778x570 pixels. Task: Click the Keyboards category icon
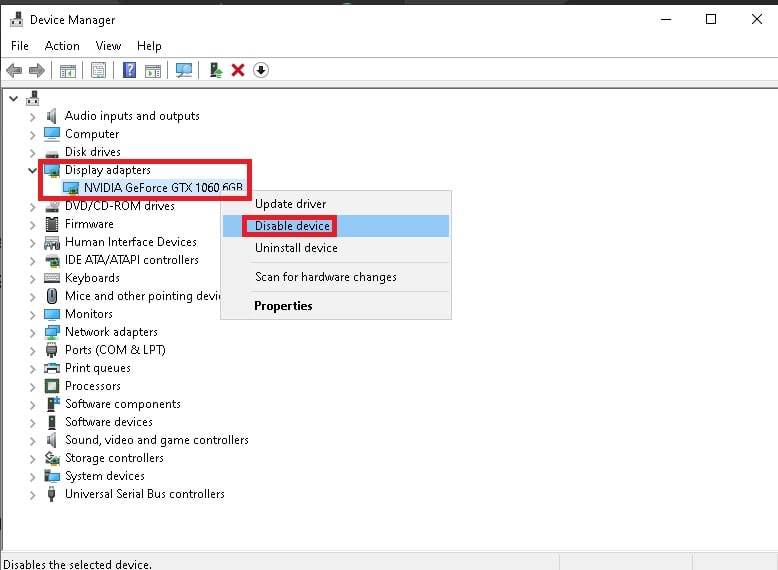(52, 278)
